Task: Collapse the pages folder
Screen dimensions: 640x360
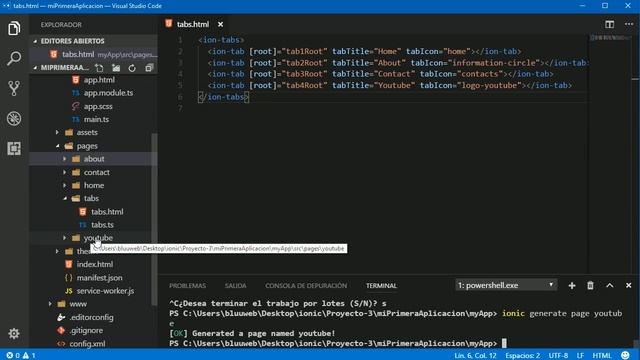Action: 57,146
